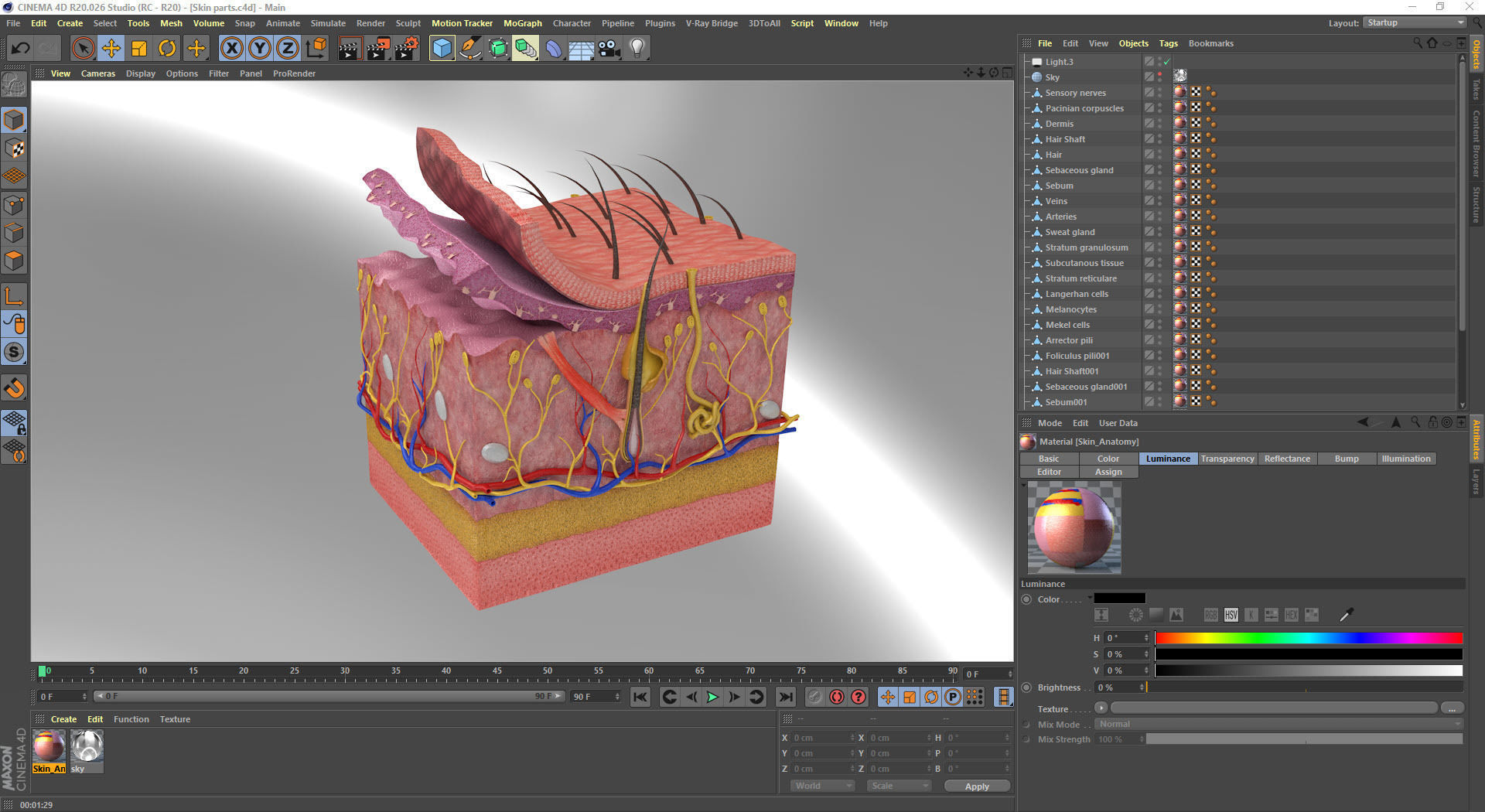Viewport: 1485px width, 812px height.
Task: Switch to Polygons mode
Action: point(14,261)
